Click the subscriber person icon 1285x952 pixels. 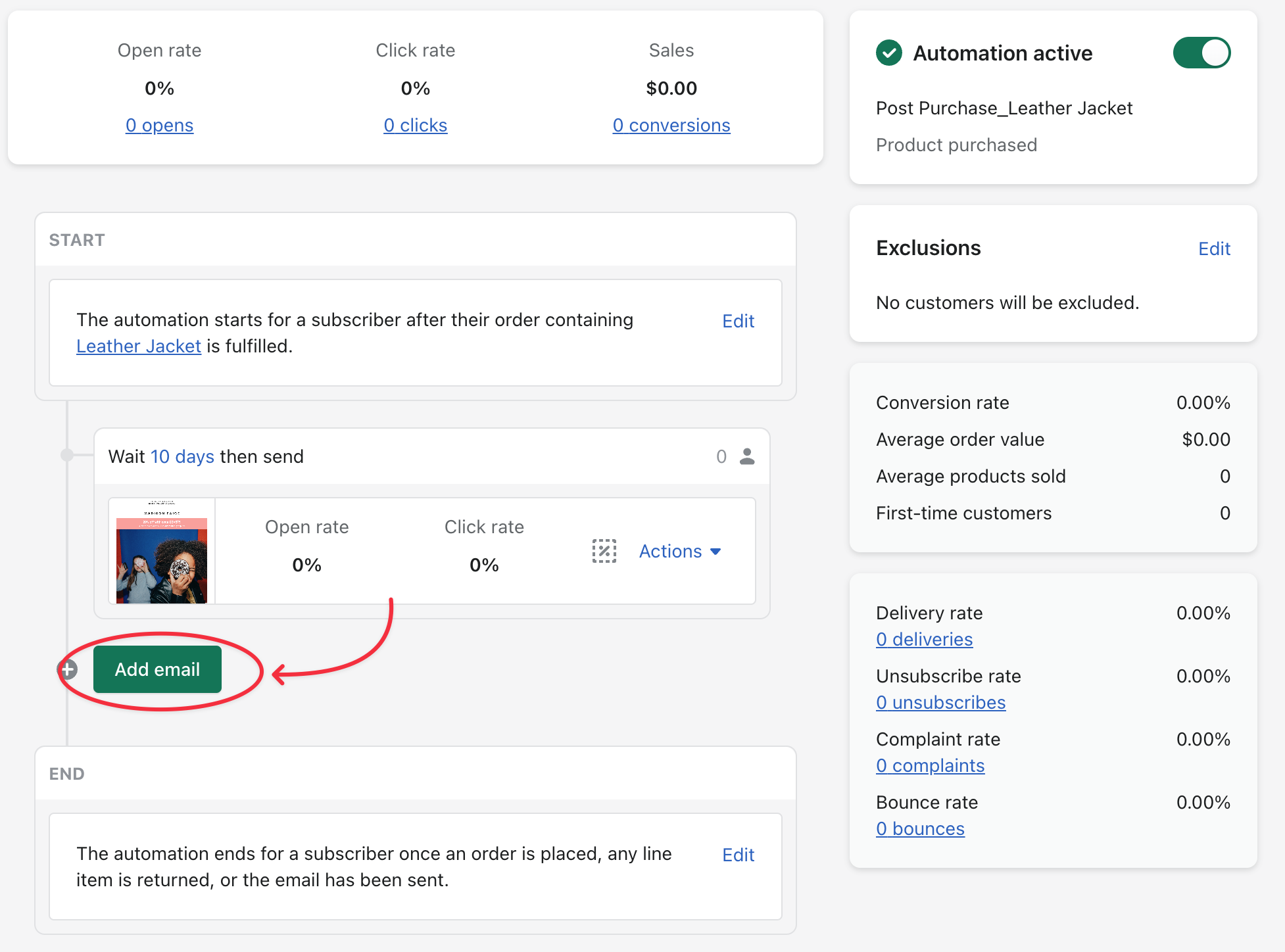point(747,456)
